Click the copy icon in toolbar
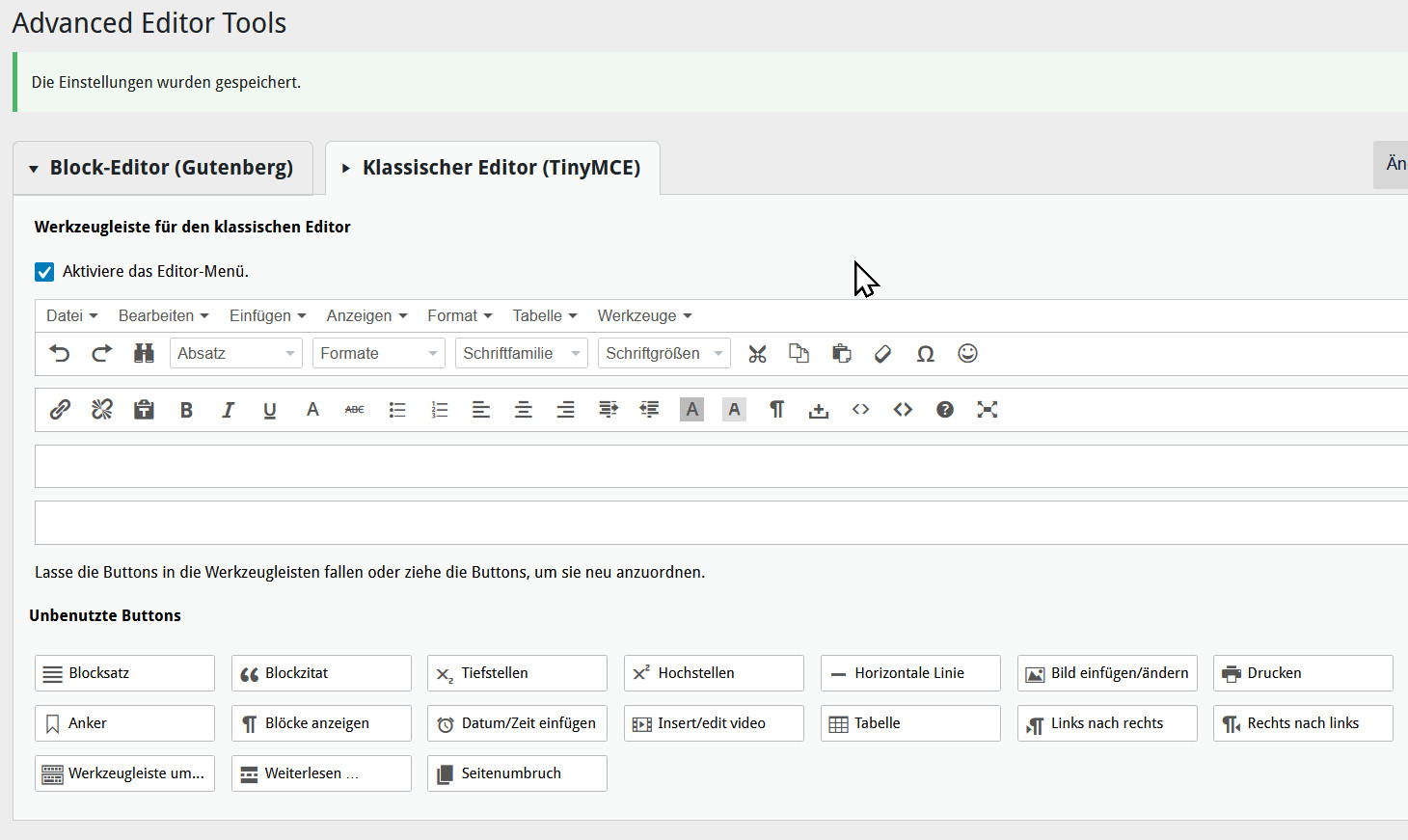Image resolution: width=1408 pixels, height=840 pixels. (799, 354)
